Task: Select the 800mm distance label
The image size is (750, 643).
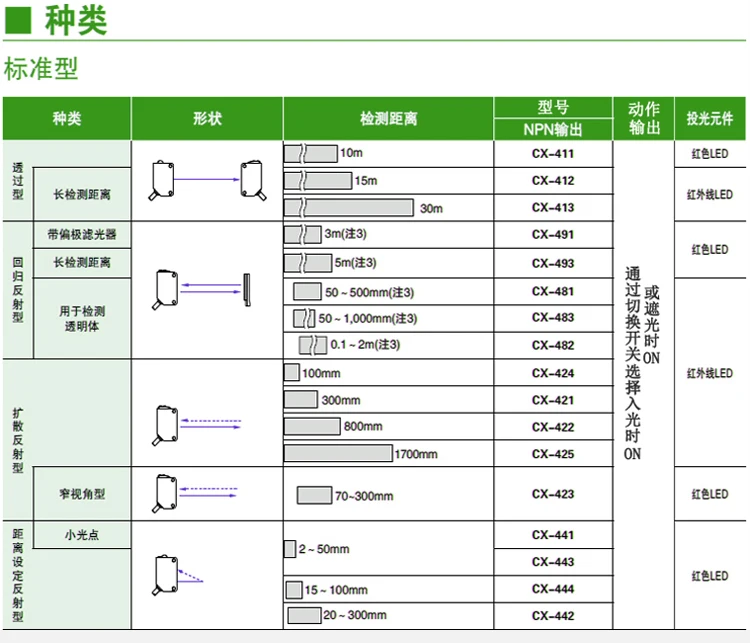Action: pos(363,426)
